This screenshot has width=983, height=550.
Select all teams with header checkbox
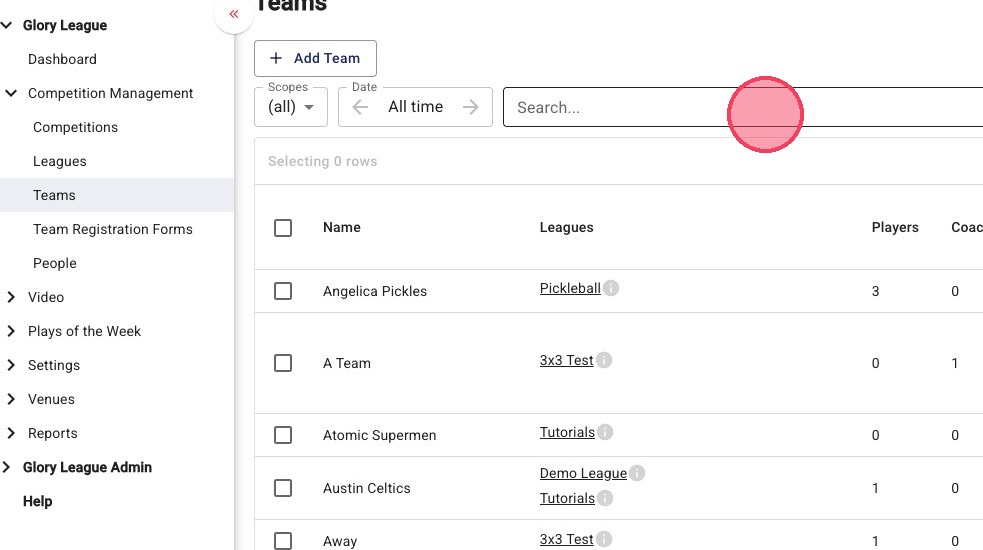pyautogui.click(x=283, y=228)
